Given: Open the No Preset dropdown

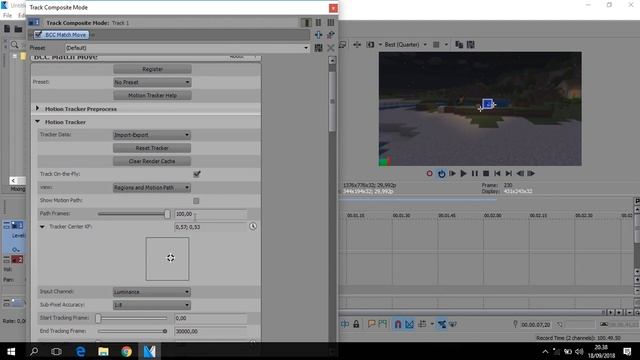Looking at the screenshot, I should 152,82.
